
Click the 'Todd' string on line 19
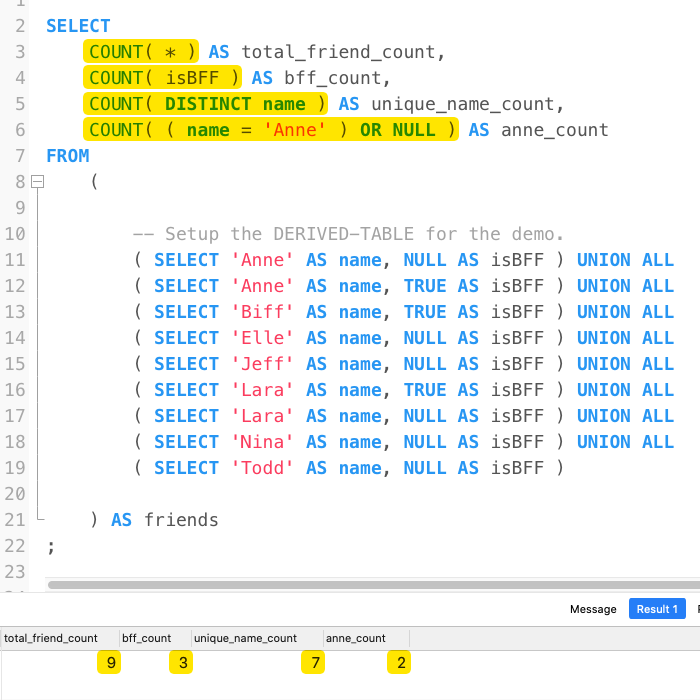(264, 468)
